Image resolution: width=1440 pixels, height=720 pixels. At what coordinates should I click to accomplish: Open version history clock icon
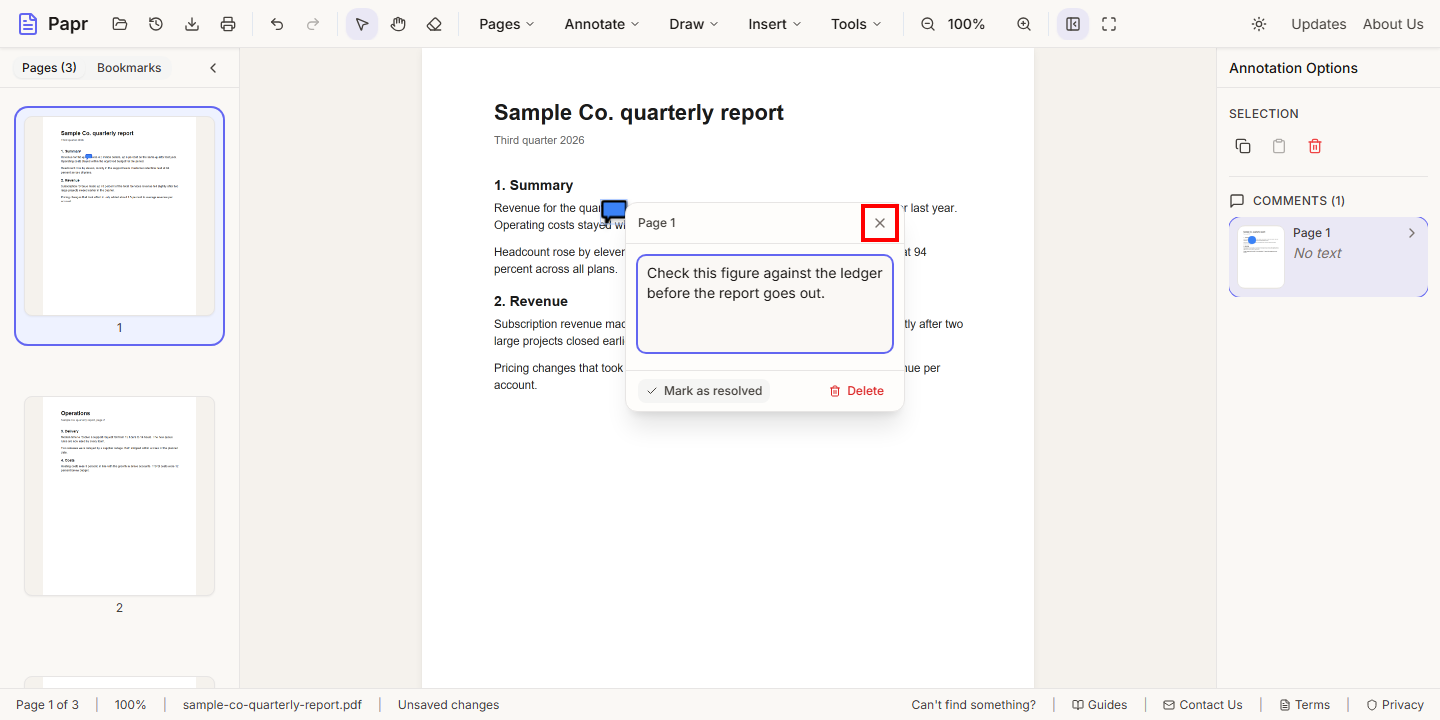click(x=156, y=24)
